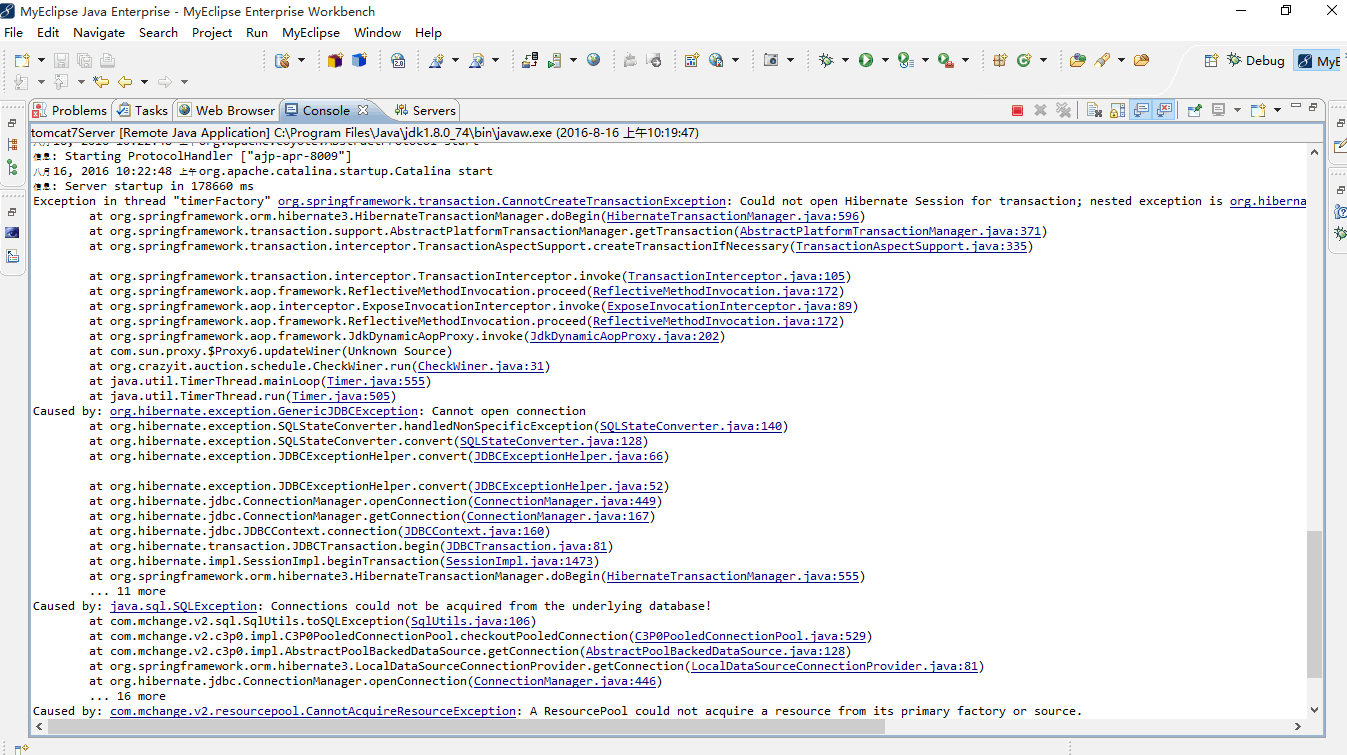Click the camera snapshot toolbar icon
The width and height of the screenshot is (1347, 755).
[x=771, y=60]
